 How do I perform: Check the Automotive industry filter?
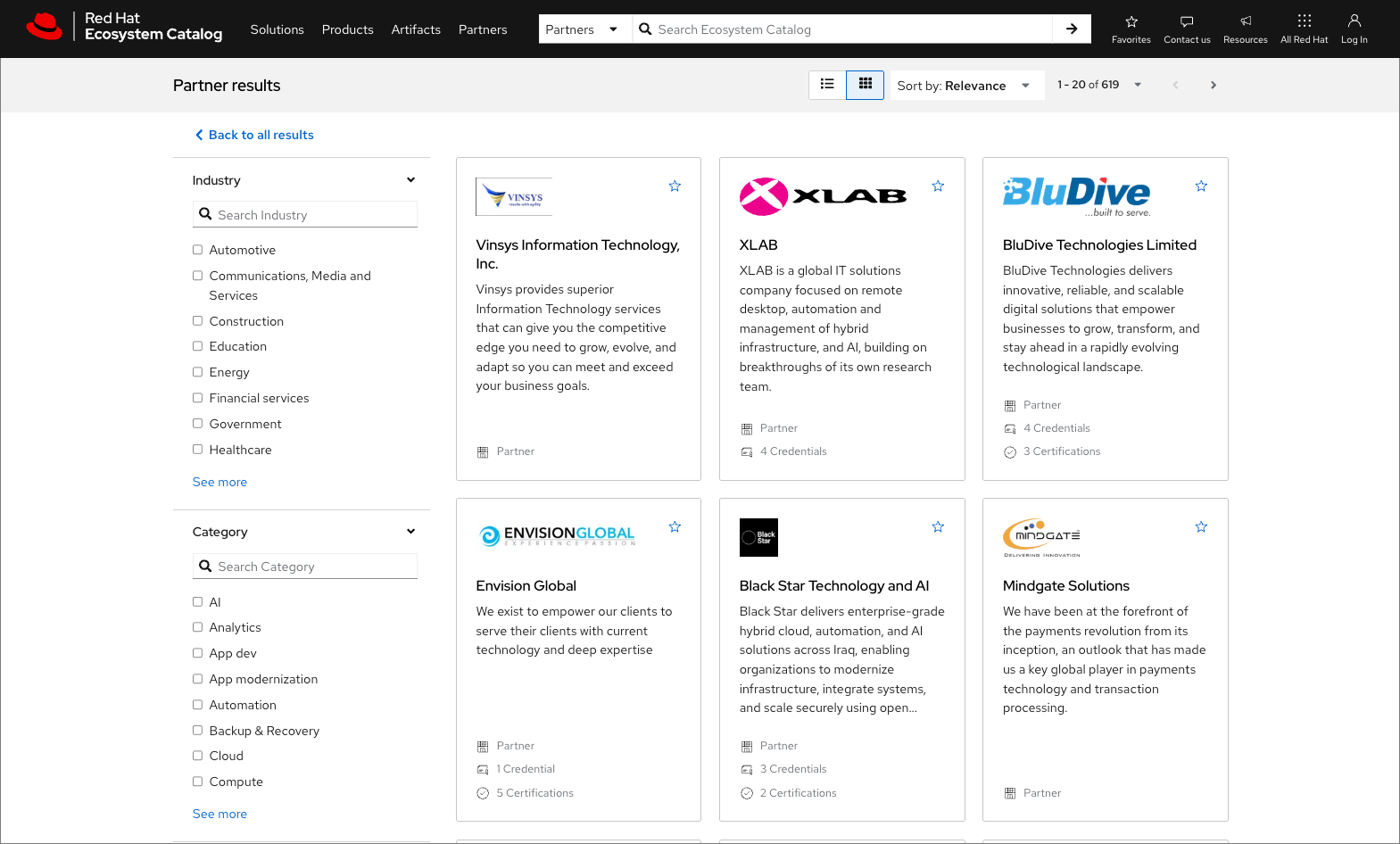point(197,250)
